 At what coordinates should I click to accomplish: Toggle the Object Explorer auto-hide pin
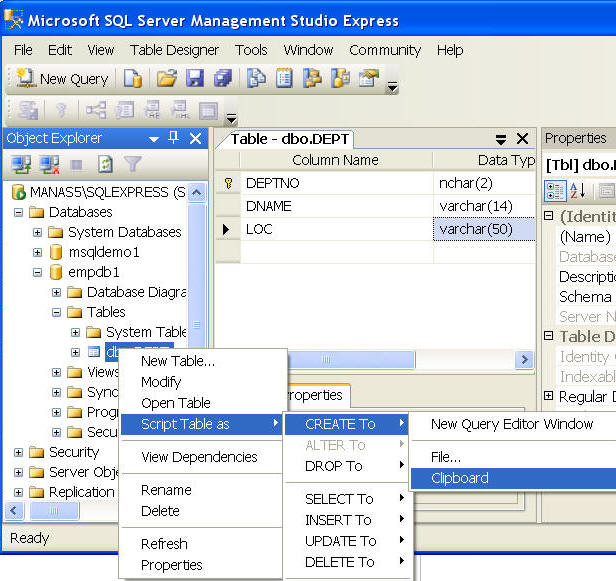[173, 138]
